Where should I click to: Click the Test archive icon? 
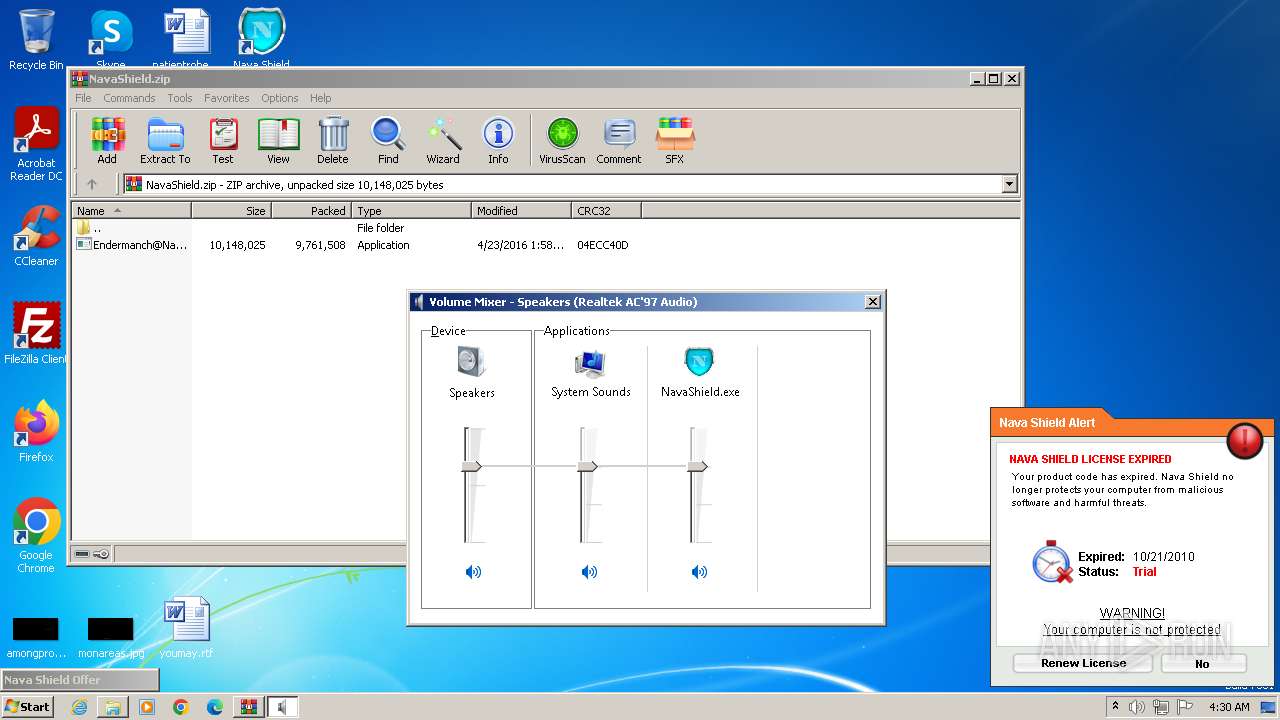click(x=223, y=140)
